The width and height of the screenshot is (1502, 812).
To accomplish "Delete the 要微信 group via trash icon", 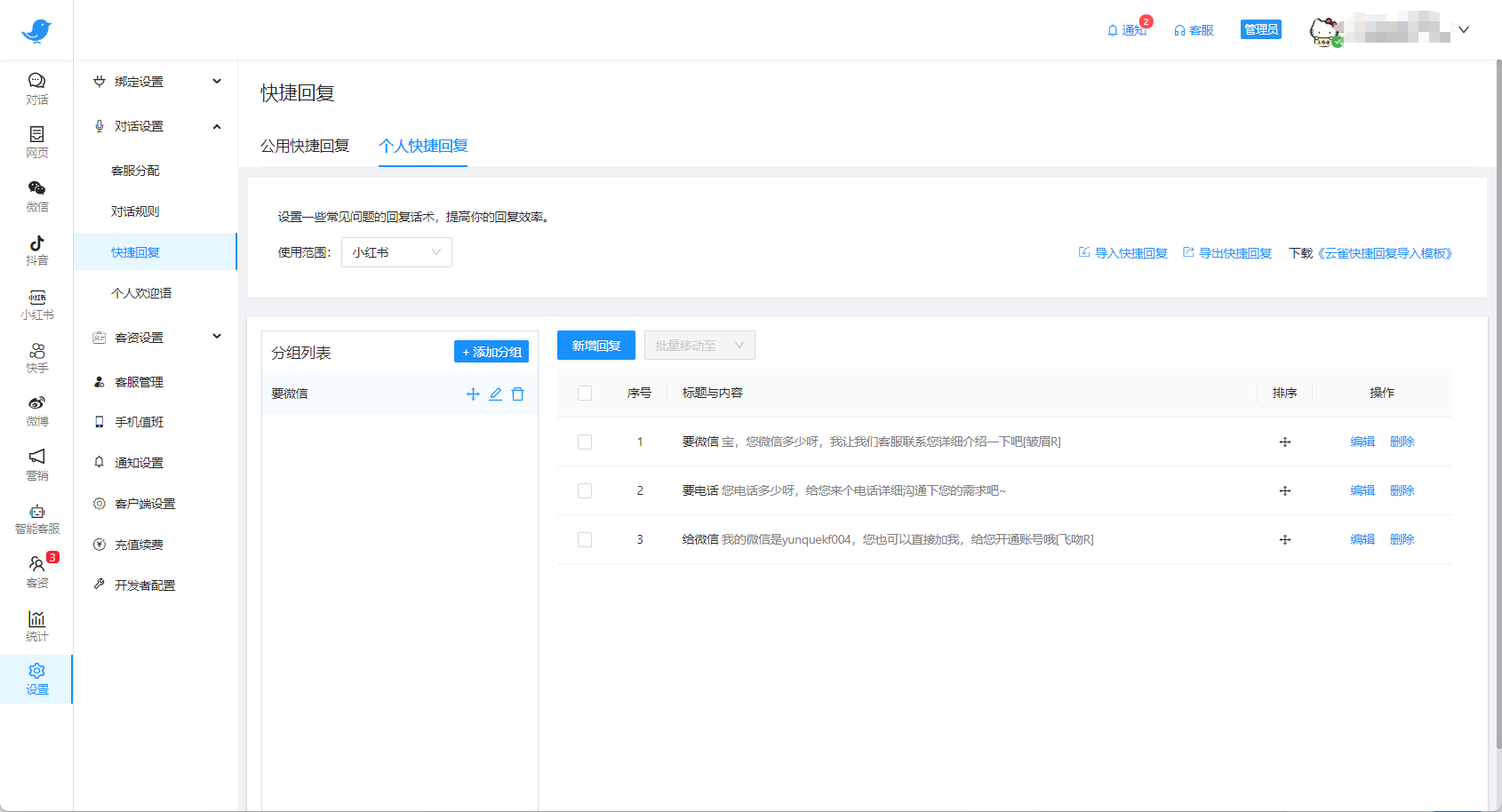I will click(518, 394).
